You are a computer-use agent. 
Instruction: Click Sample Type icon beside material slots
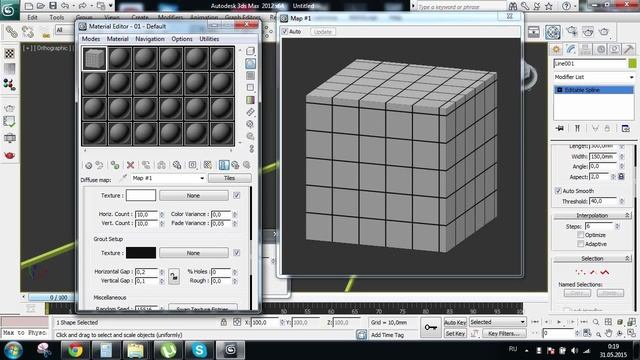[x=250, y=51]
